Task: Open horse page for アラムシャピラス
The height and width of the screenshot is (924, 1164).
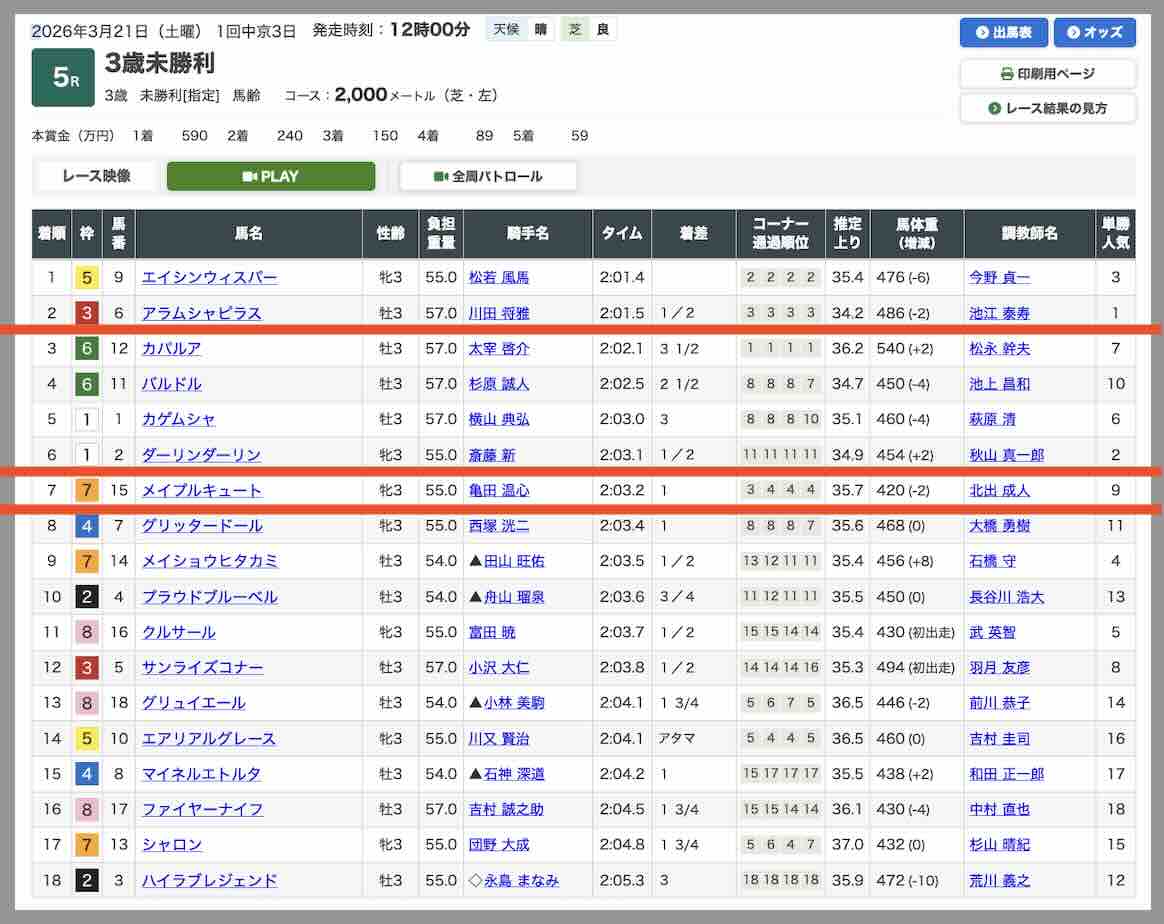Action: tap(201, 314)
